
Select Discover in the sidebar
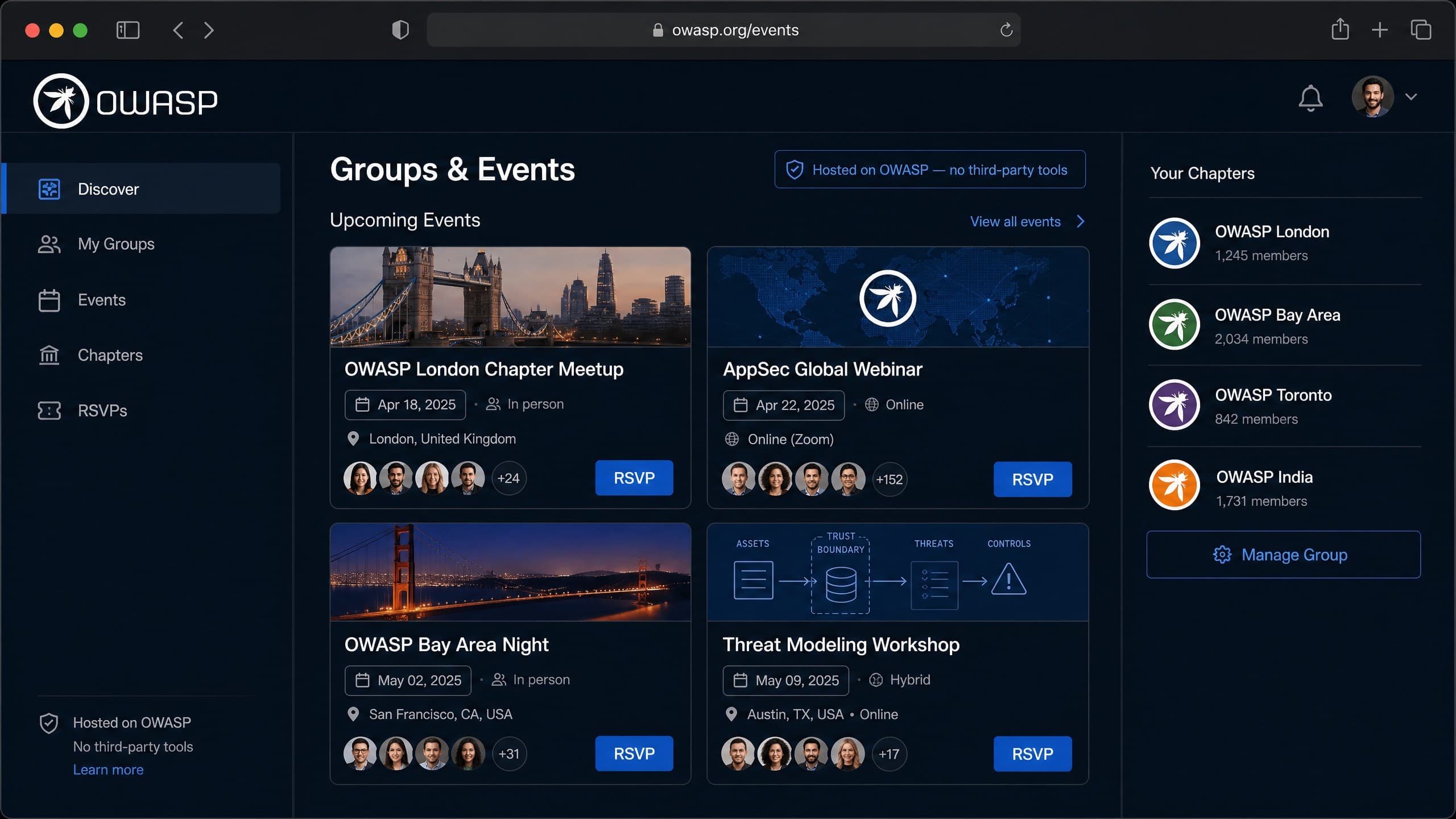pyautogui.click(x=141, y=188)
